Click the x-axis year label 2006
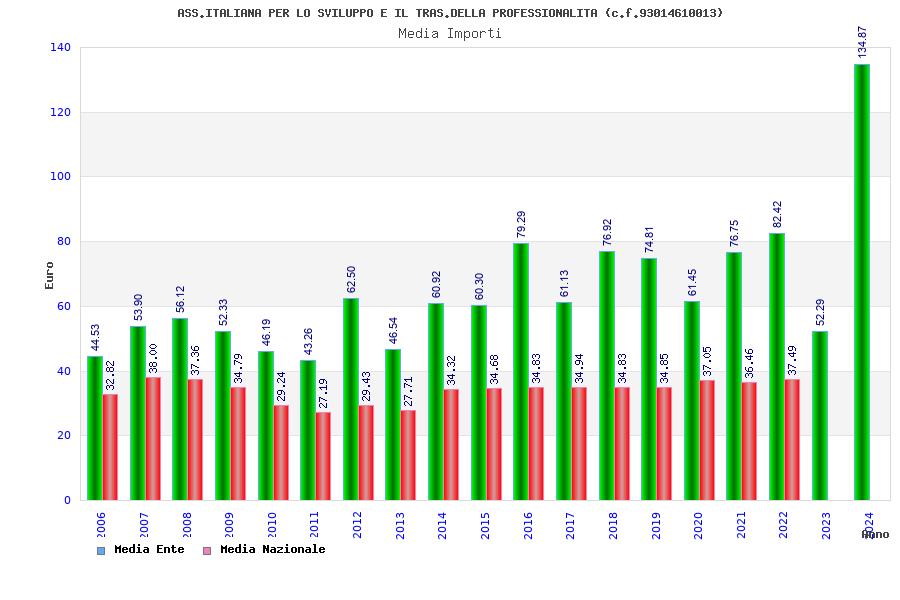Viewport: 900px width, 600px height. pos(100,525)
